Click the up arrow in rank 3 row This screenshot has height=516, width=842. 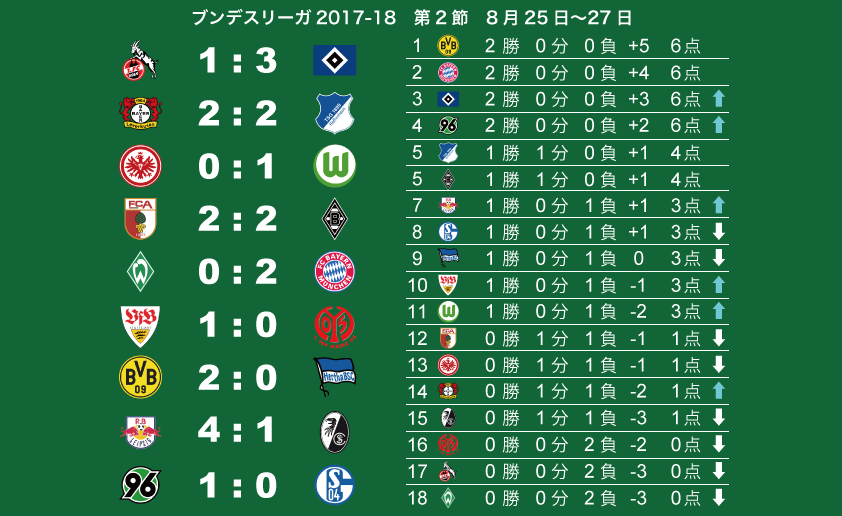click(x=718, y=99)
